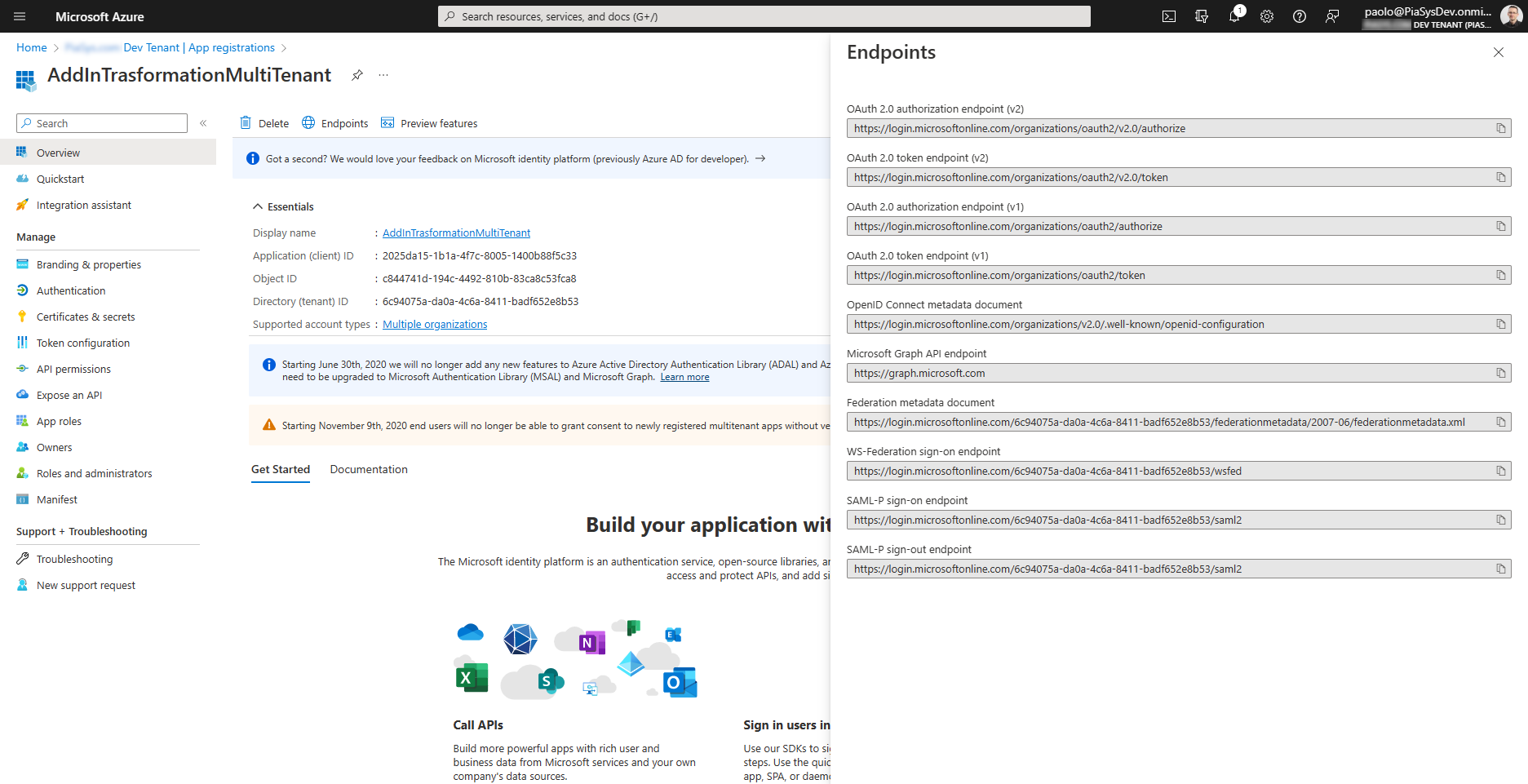Copy SAML-P sign-out endpoint URL
This screenshot has height=784, width=1528.
1501,569
